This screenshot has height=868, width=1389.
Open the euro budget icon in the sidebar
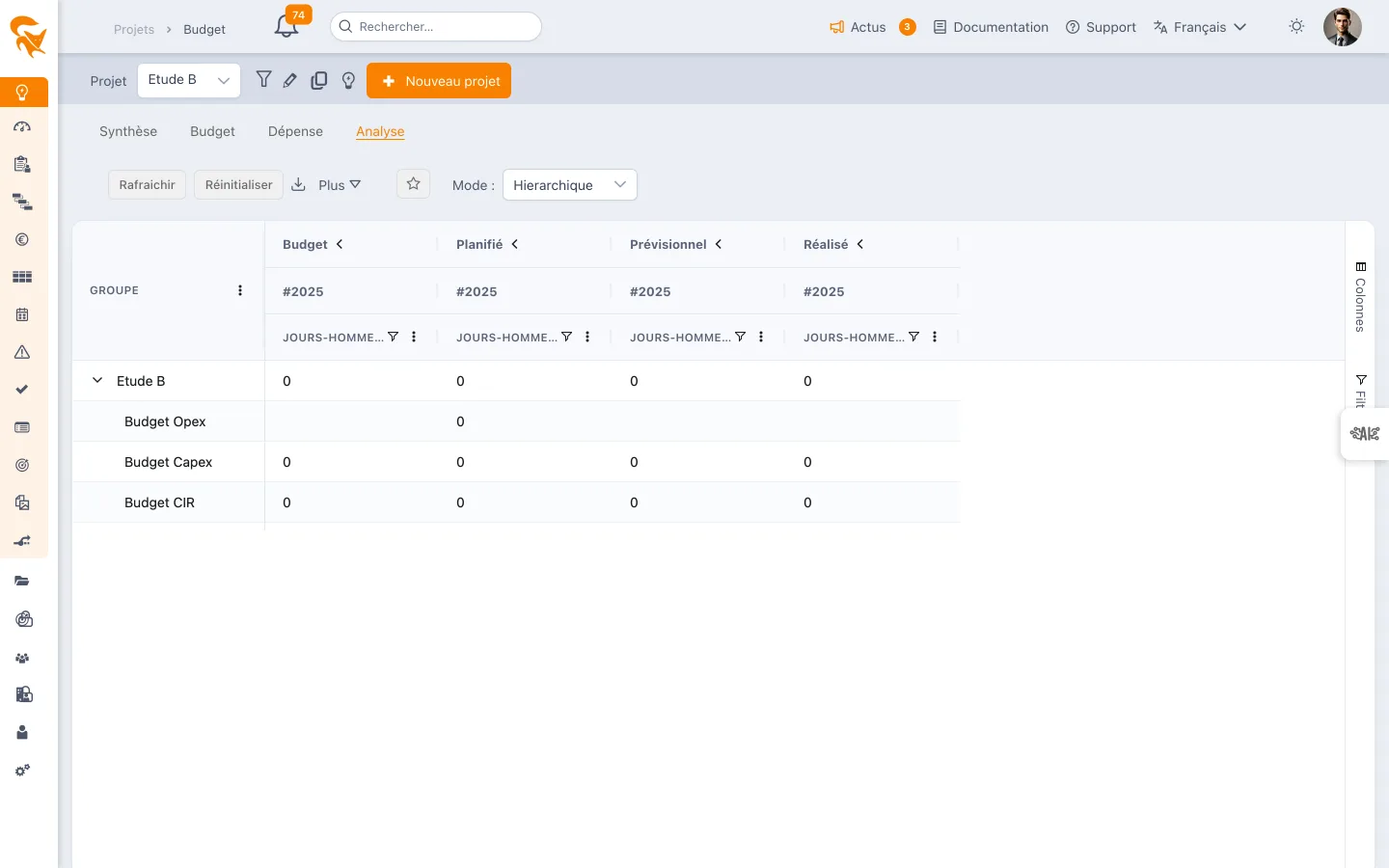click(x=22, y=239)
